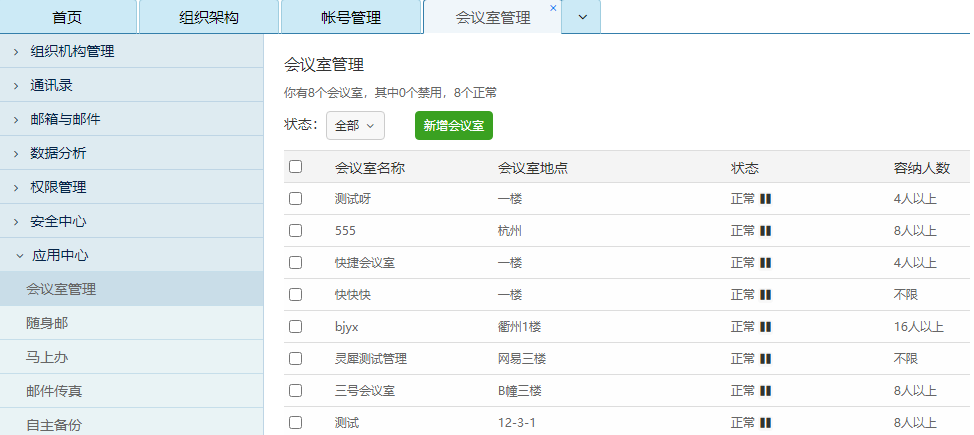Collapse the 应用中心 section
This screenshot has width=974, height=435.
point(60,255)
